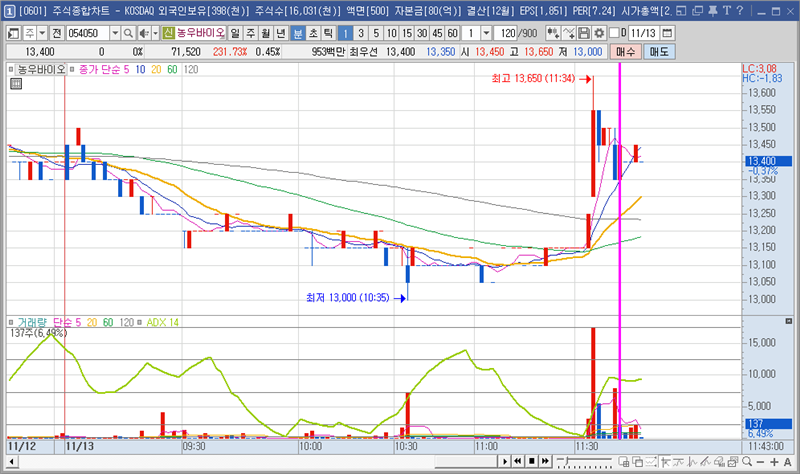Expand the stock code dropdown arrow
Viewport: 800px width, 474px height.
(x=115, y=33)
